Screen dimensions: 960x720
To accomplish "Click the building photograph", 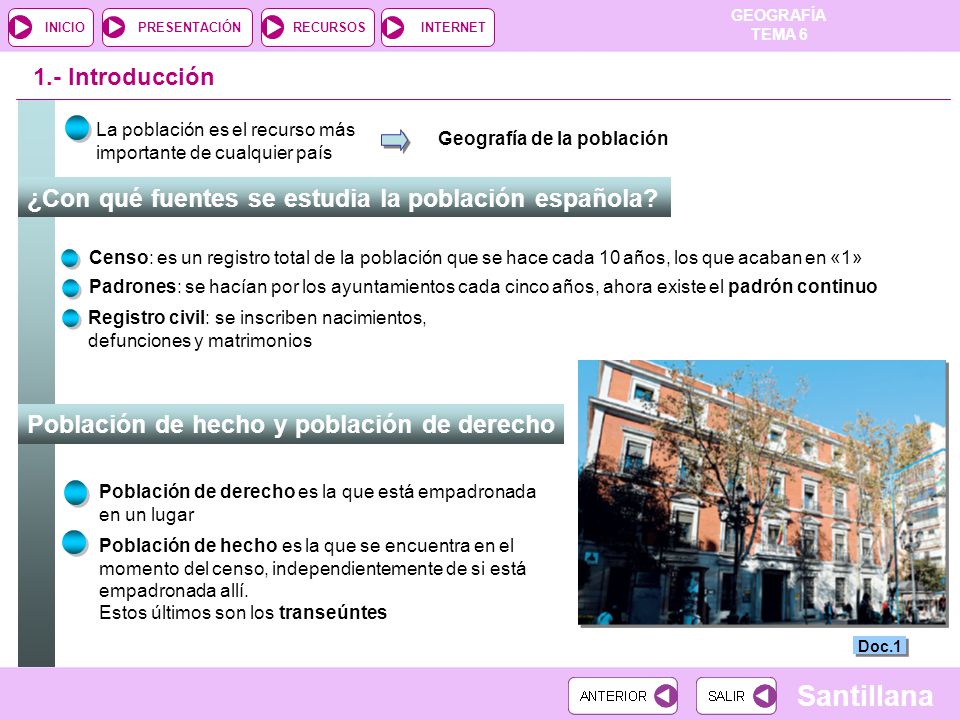I will point(762,492).
